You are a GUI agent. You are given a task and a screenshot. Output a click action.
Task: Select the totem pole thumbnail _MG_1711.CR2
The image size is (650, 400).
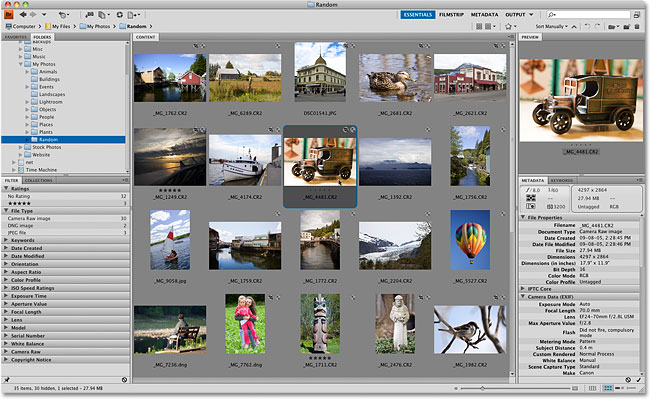click(320, 324)
